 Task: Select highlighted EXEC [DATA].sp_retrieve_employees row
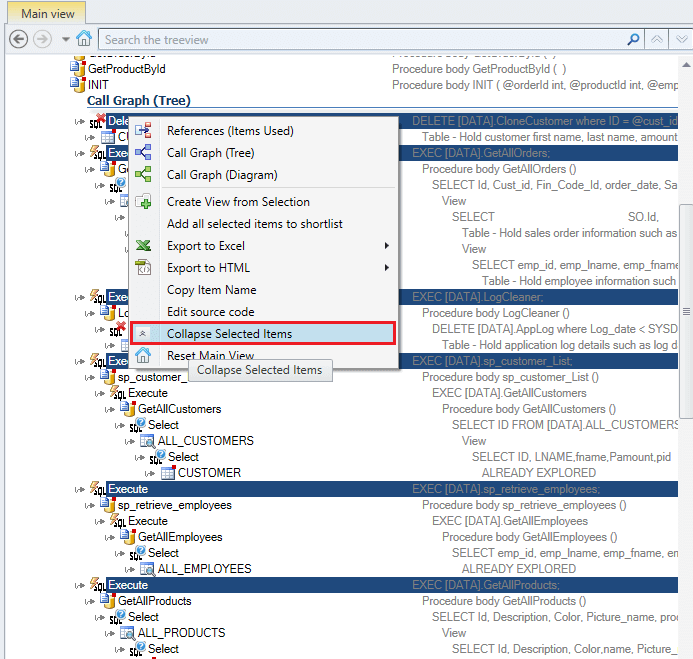click(x=392, y=489)
